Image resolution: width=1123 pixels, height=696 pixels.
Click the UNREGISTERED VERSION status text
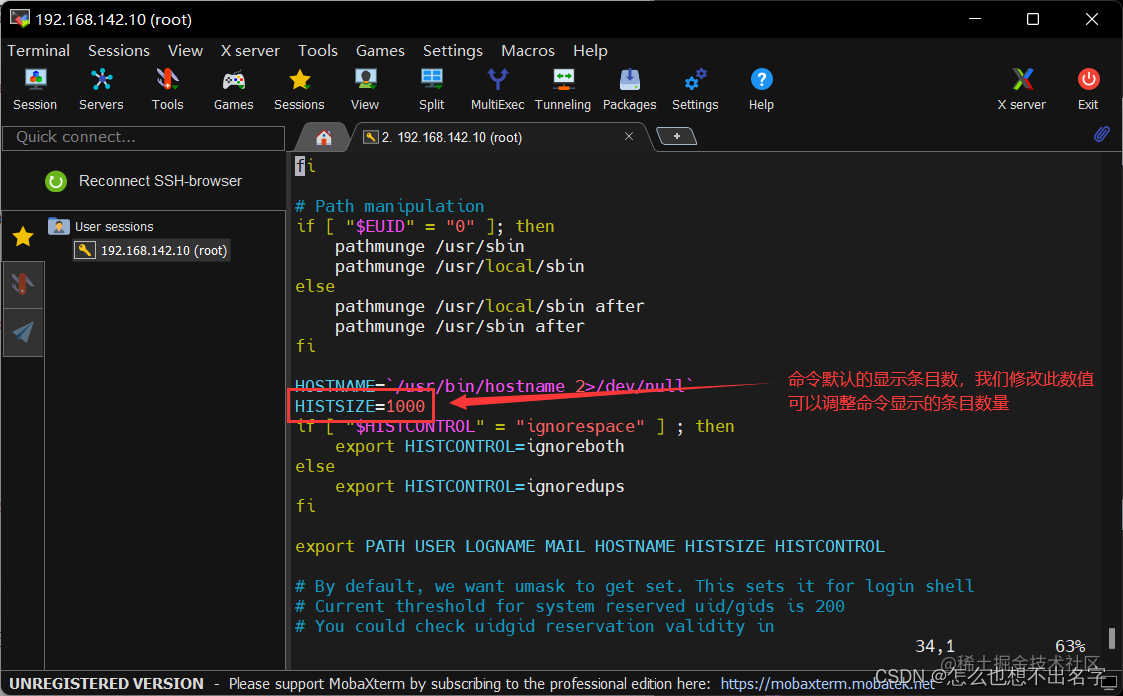coord(107,684)
